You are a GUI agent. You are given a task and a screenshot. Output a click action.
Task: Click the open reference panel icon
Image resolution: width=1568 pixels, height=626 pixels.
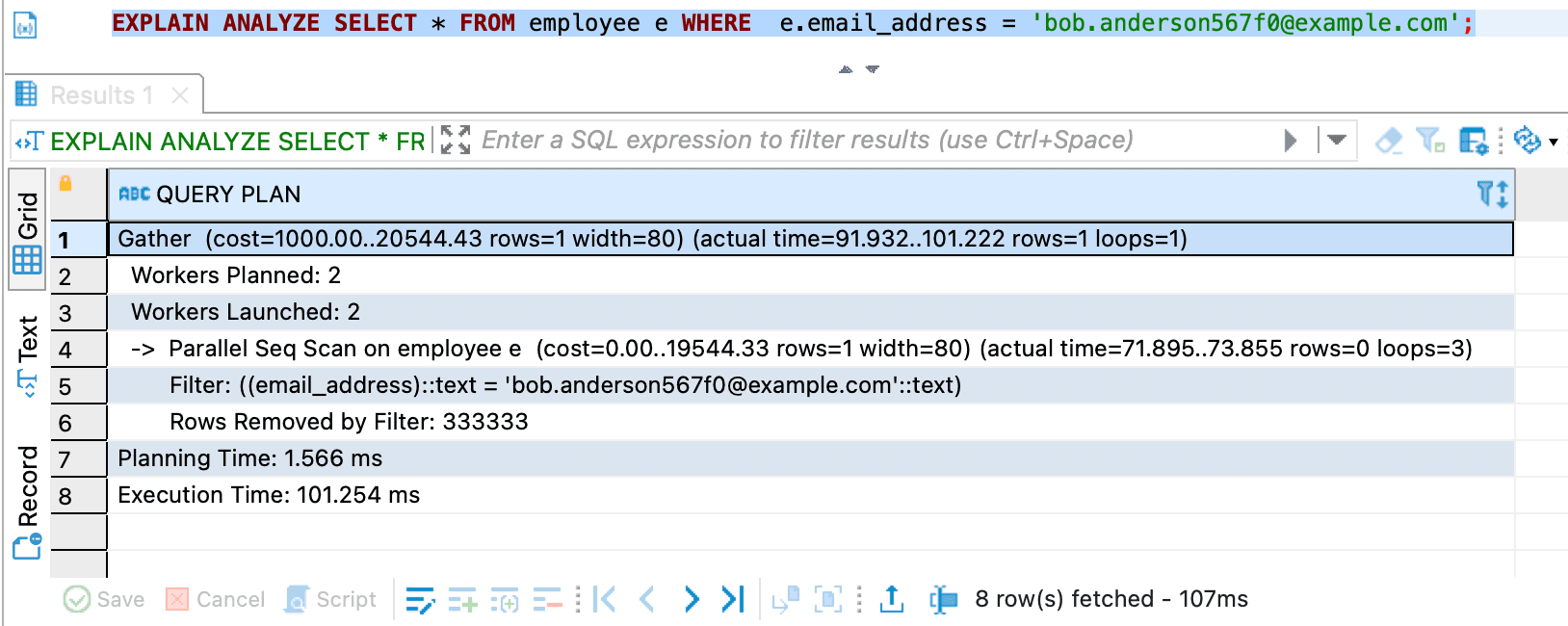[785, 599]
